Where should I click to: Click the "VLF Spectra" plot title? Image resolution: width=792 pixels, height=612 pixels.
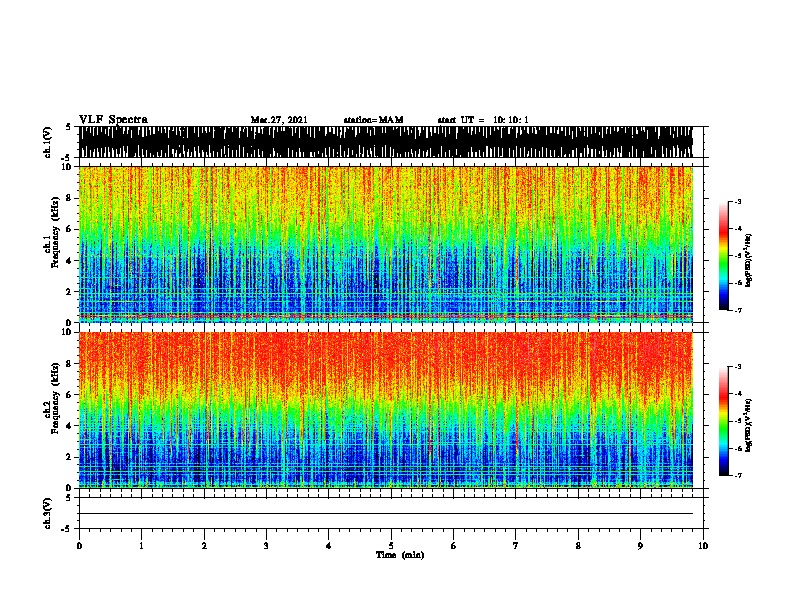113,119
